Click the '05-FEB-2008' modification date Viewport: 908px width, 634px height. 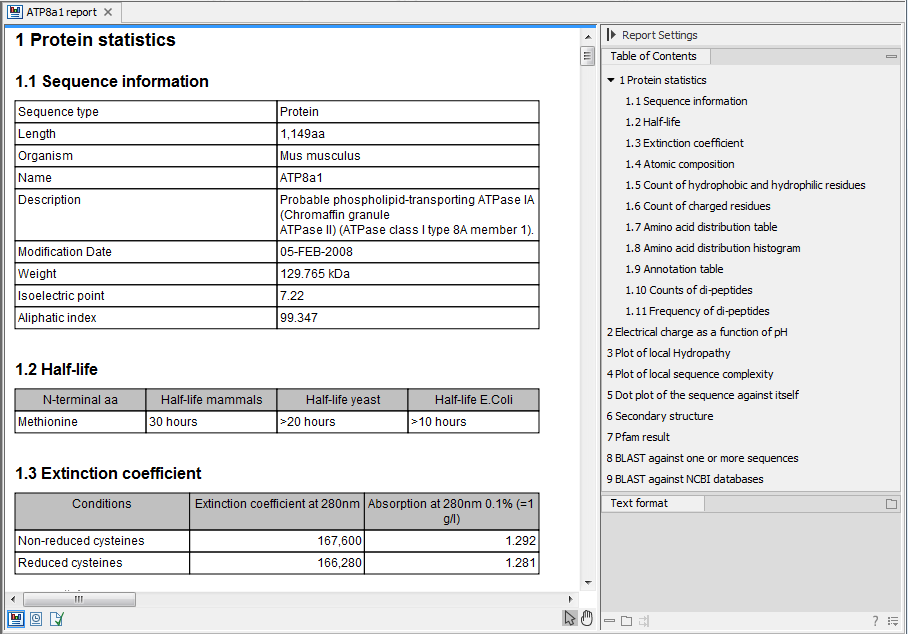(316, 252)
